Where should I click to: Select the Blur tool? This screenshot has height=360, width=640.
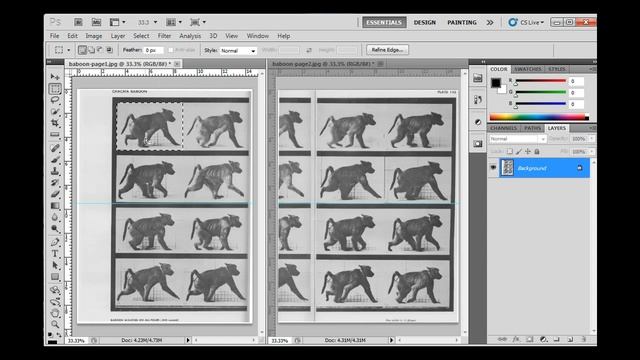click(55, 217)
